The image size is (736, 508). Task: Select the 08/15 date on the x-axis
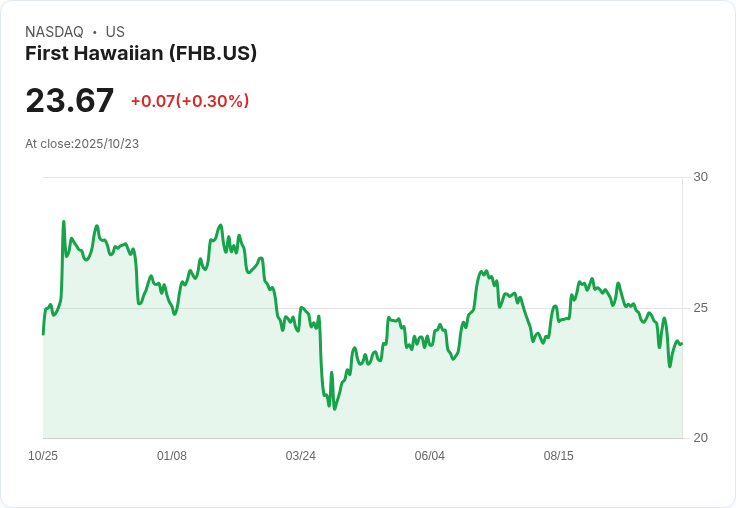(x=559, y=456)
